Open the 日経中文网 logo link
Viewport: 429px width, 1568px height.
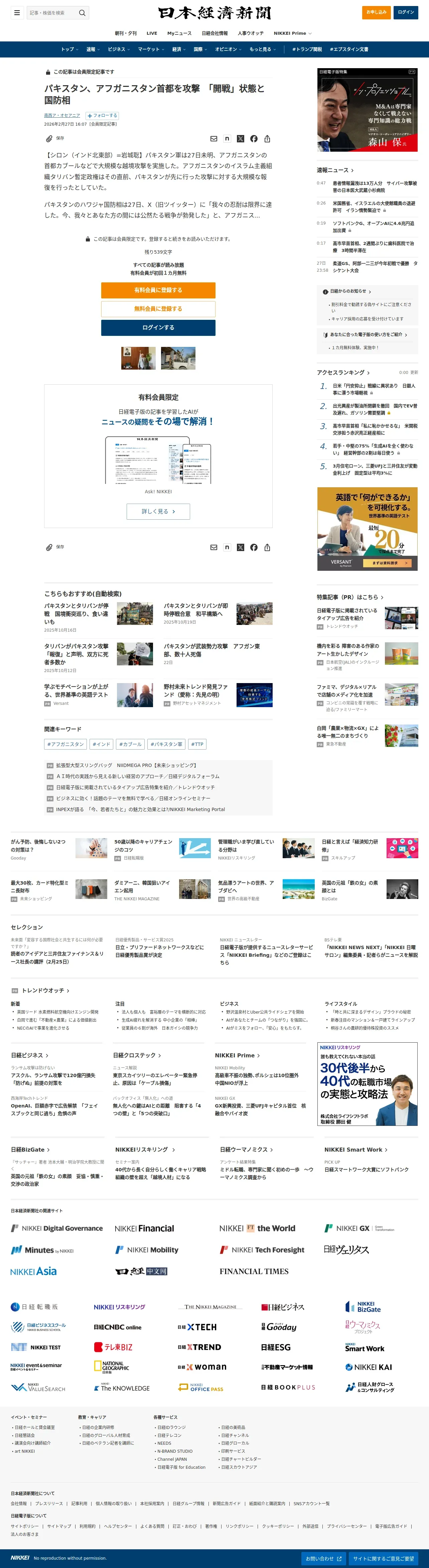click(x=141, y=1272)
